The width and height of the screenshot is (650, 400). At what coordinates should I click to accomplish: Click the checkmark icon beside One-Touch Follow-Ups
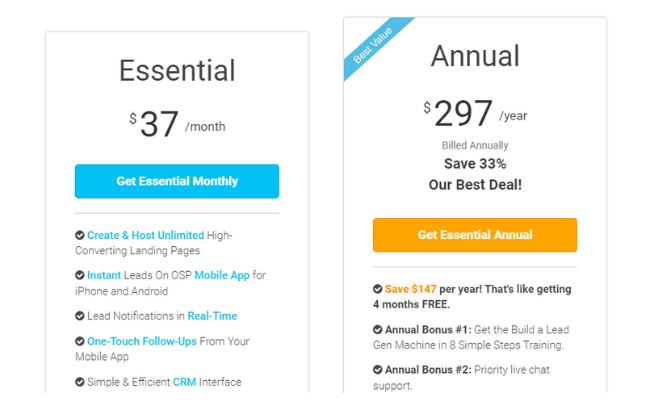point(80,341)
